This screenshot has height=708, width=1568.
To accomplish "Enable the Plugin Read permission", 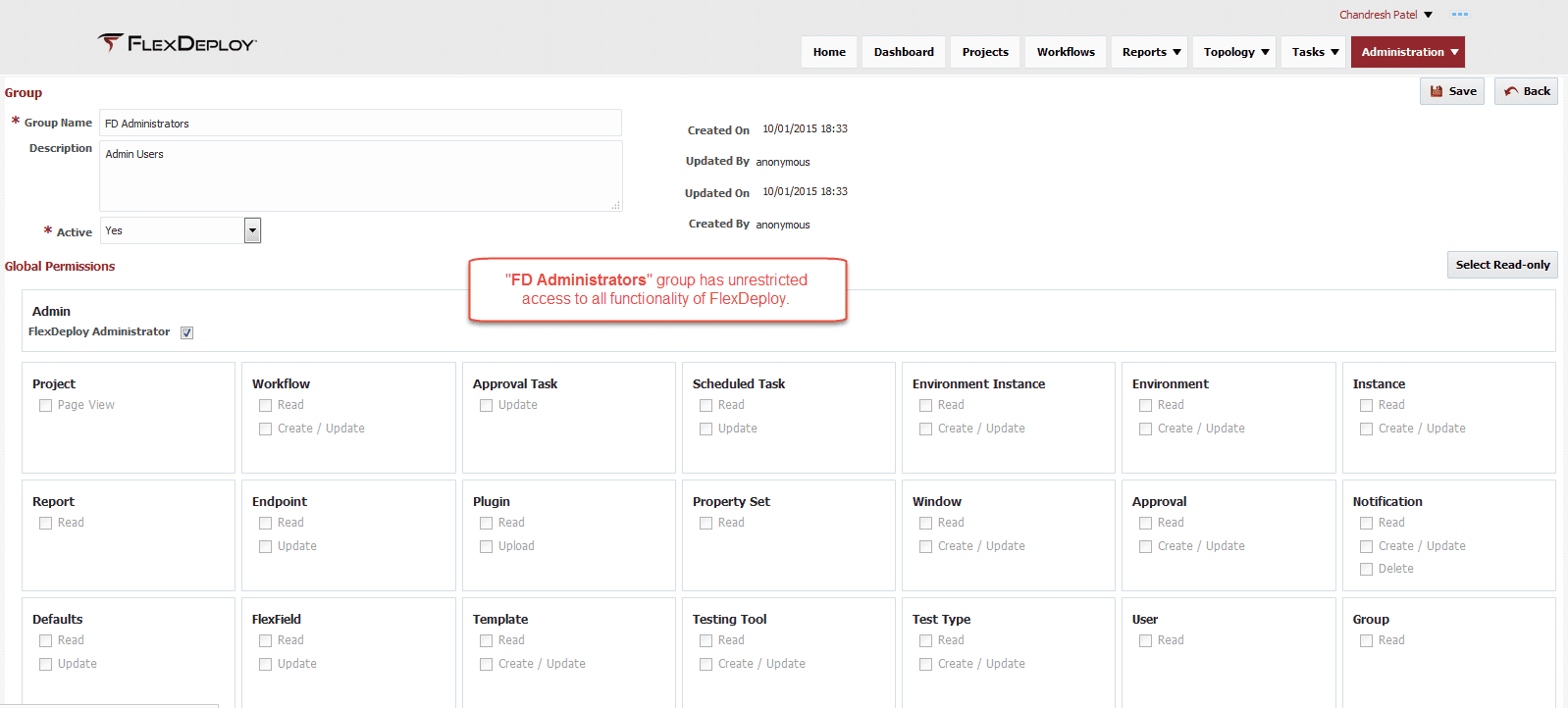I will 486,523.
